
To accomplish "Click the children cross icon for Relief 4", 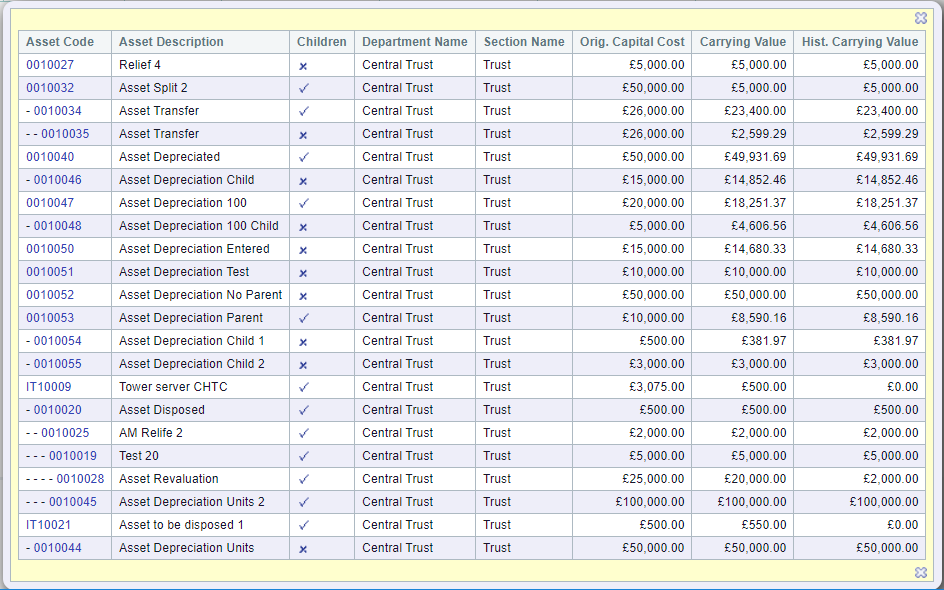I will click(x=303, y=66).
